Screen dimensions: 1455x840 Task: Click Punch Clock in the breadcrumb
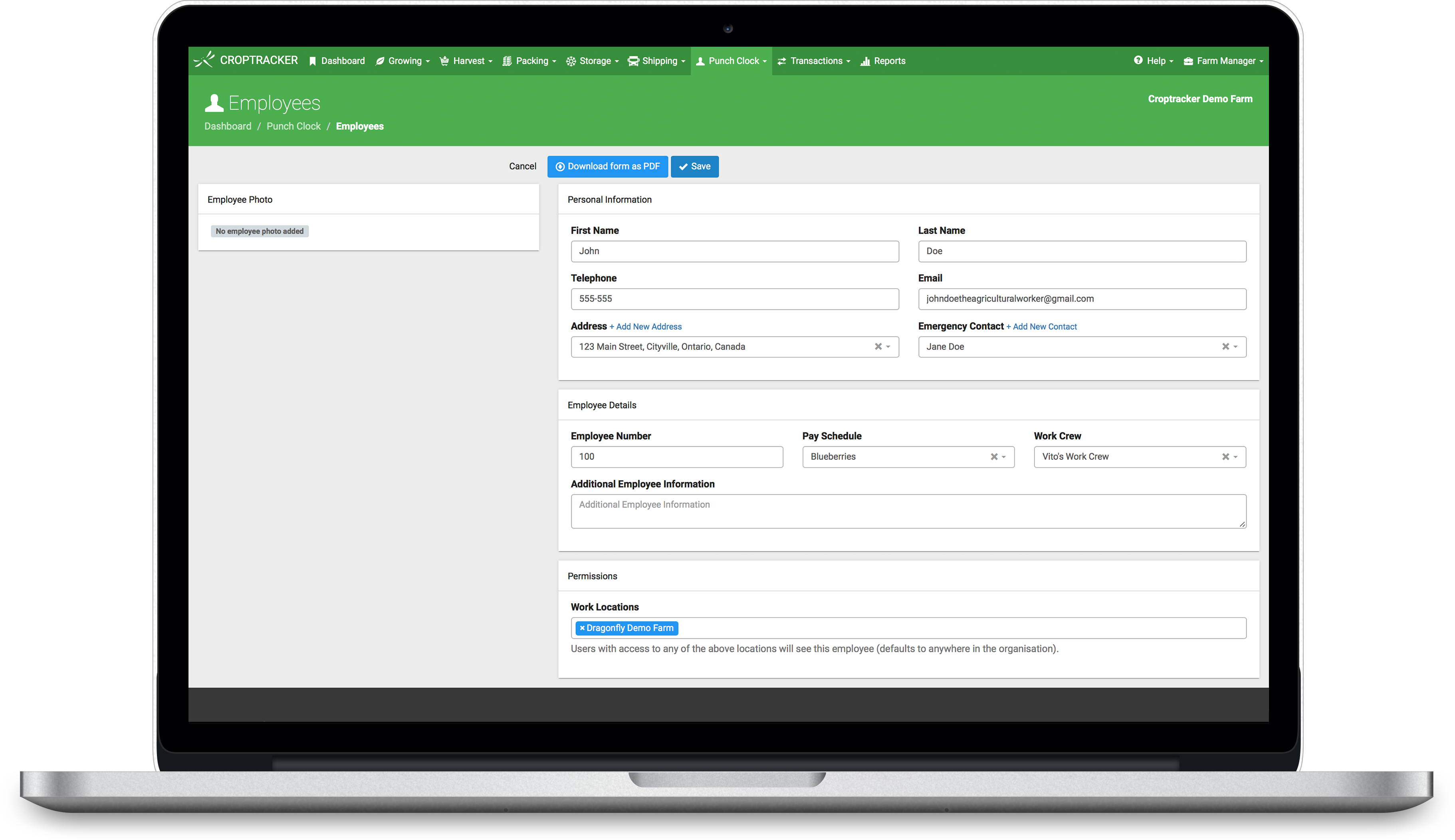pyautogui.click(x=293, y=126)
